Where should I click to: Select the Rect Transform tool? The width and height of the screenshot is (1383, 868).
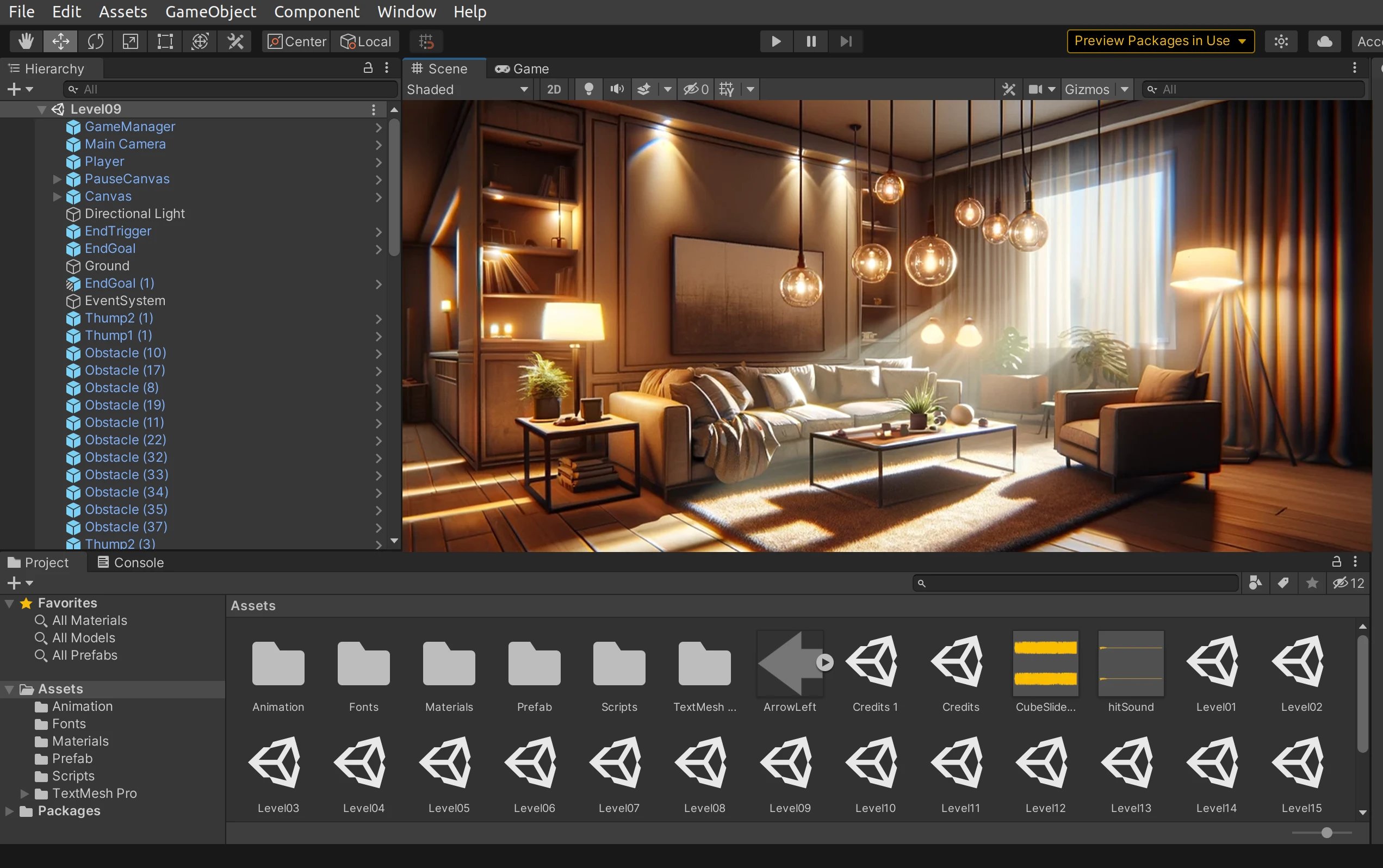(165, 41)
